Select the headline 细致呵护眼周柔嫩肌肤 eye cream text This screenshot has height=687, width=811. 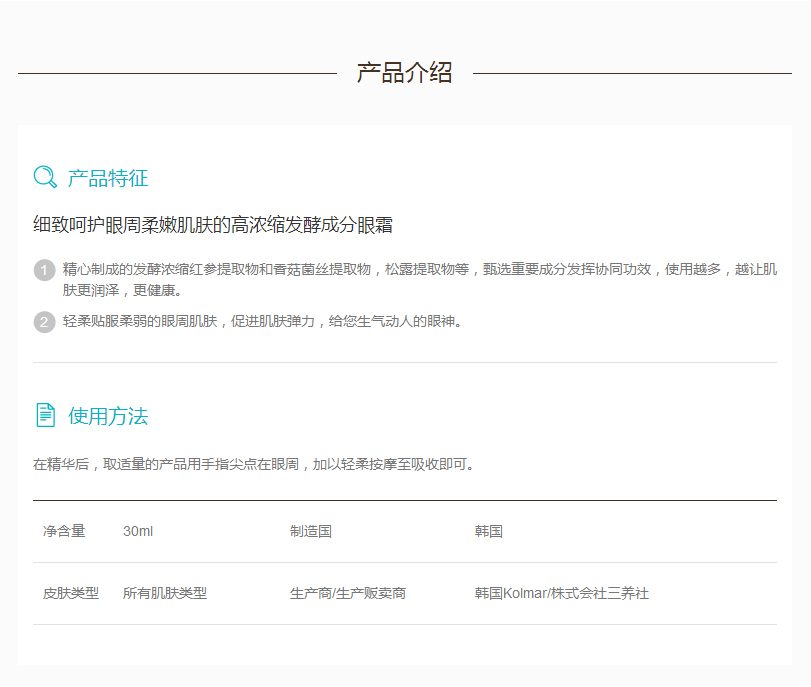(x=212, y=225)
